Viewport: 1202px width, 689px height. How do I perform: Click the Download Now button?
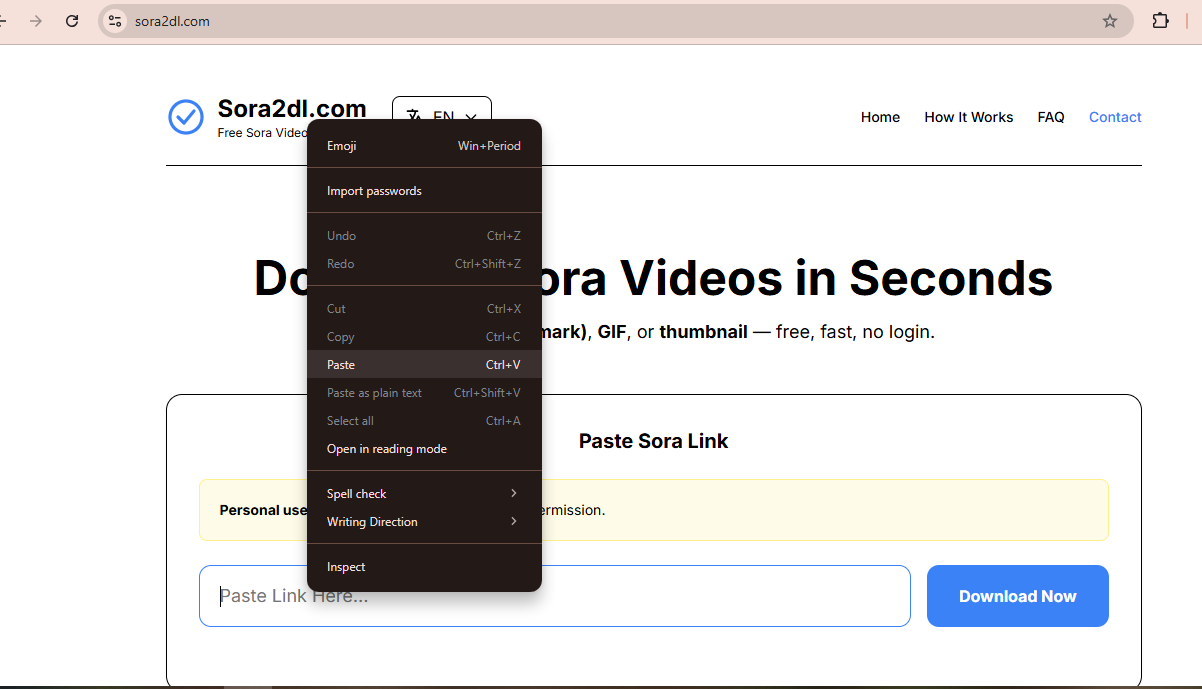click(1017, 596)
